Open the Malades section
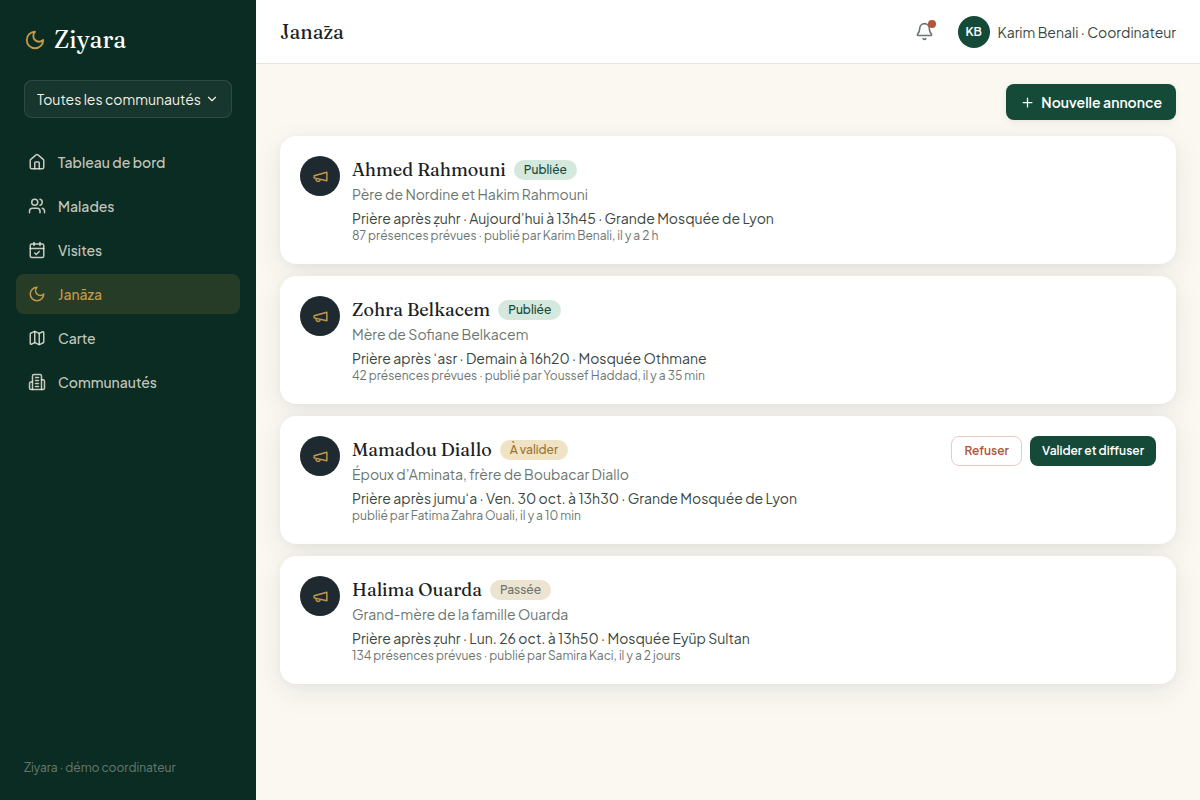The image size is (1200, 800). tap(128, 206)
